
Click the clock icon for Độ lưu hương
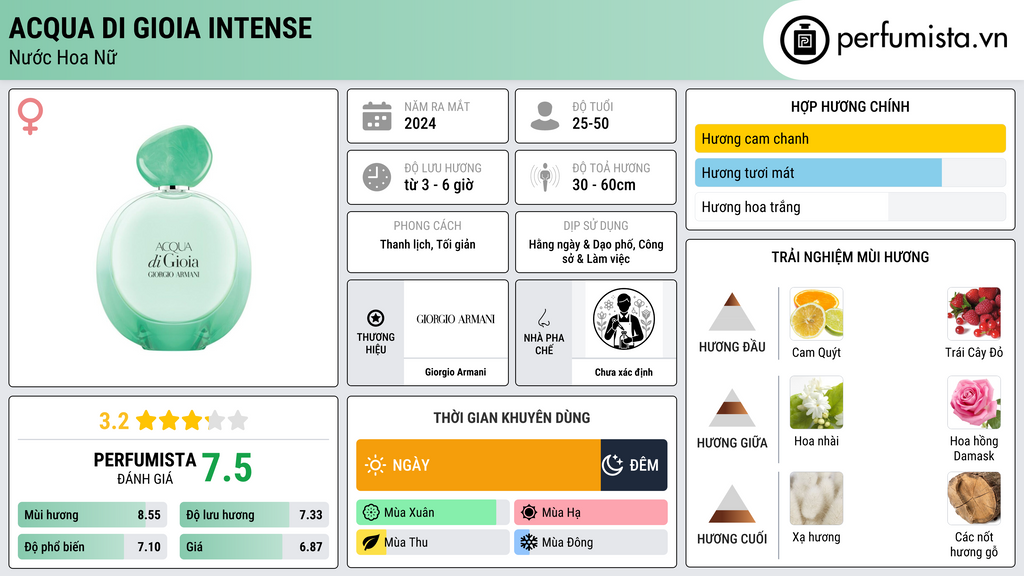pos(377,177)
